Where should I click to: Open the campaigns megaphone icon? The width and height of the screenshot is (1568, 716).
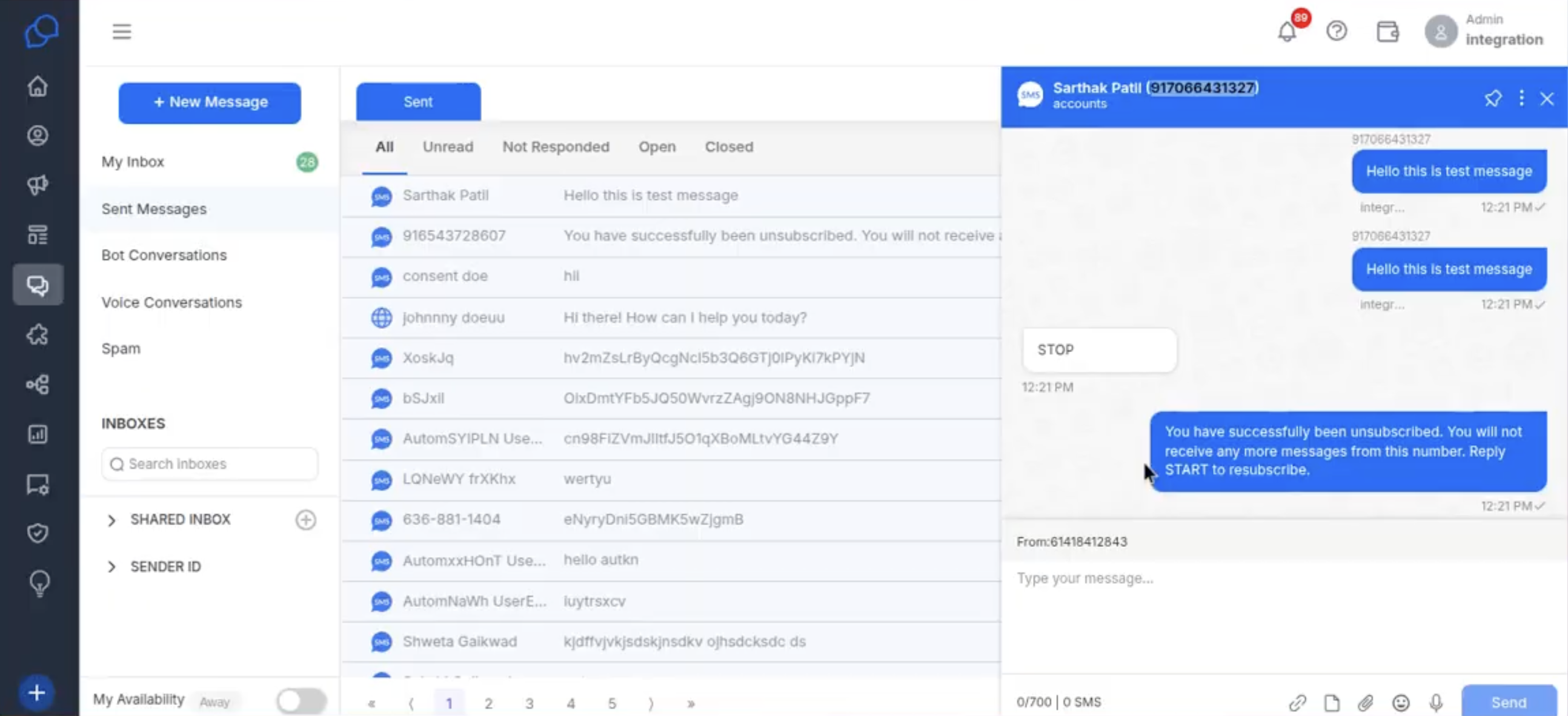38,184
